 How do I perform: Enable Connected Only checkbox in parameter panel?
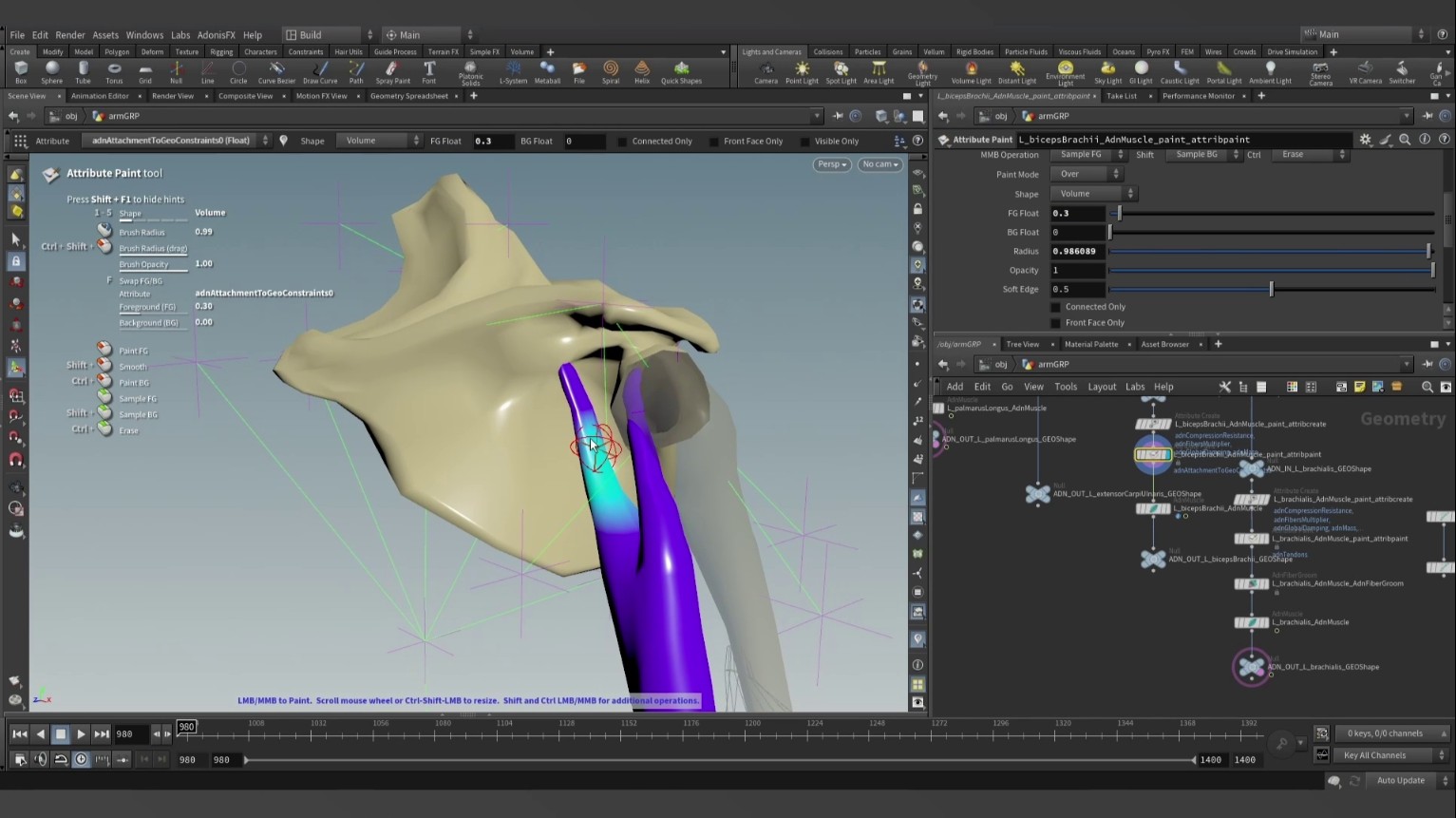1055,307
